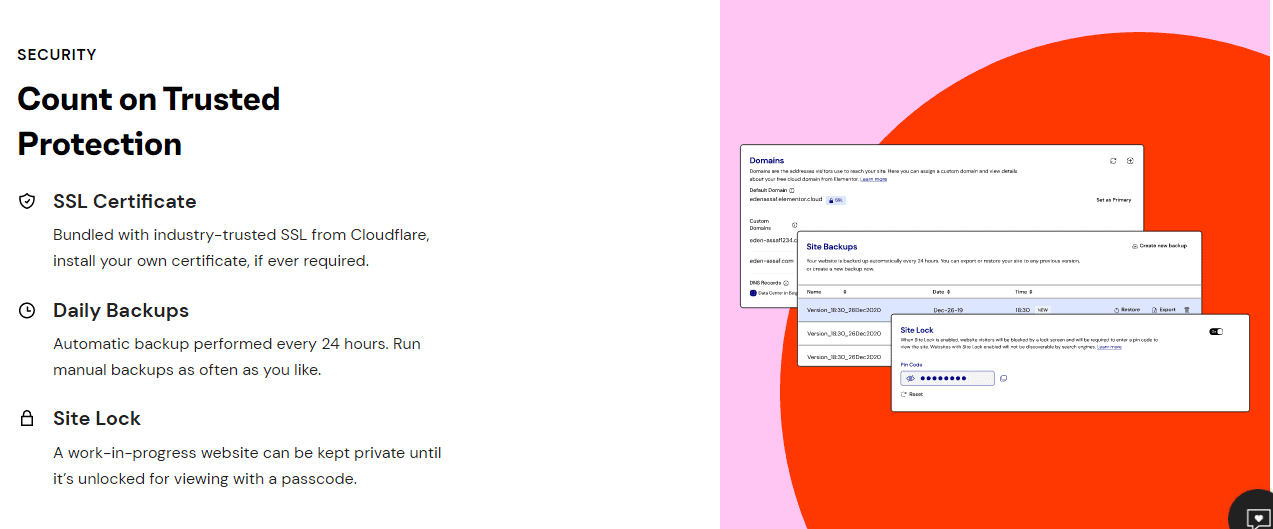Click Set as Primary in Domains panel
This screenshot has width=1273, height=529.
click(1113, 200)
